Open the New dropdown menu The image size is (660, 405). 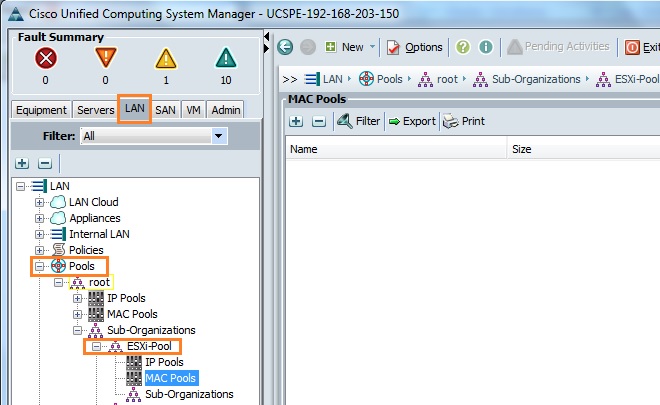pos(350,47)
